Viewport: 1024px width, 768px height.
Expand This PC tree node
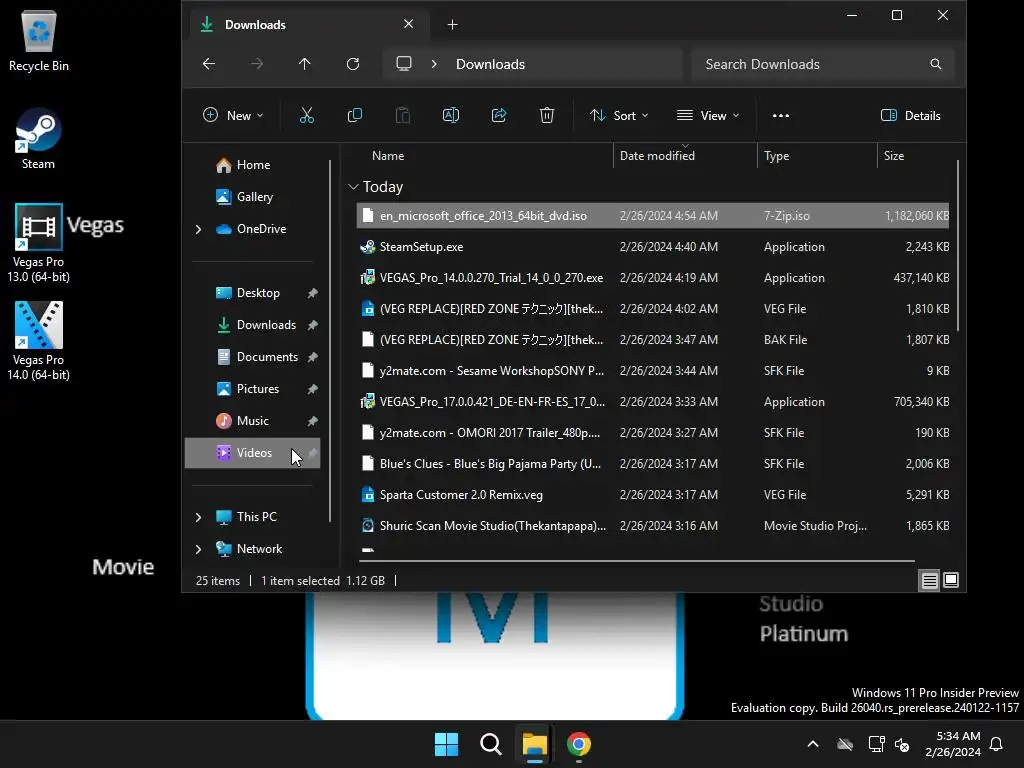pyautogui.click(x=199, y=517)
